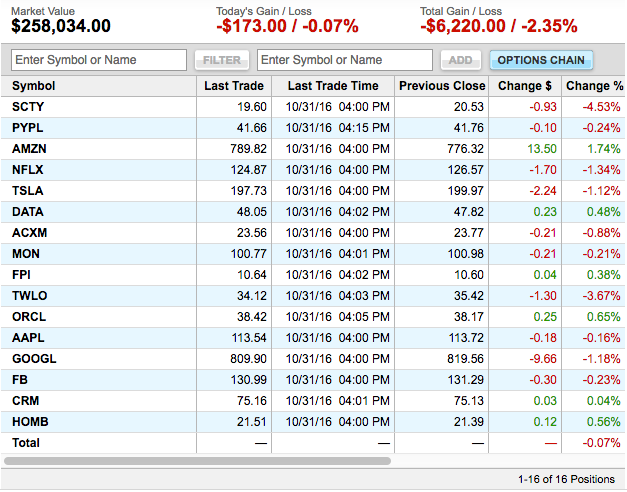Screen dimensions: 627x492
Task: Click the FILTER button
Action: coord(222,60)
